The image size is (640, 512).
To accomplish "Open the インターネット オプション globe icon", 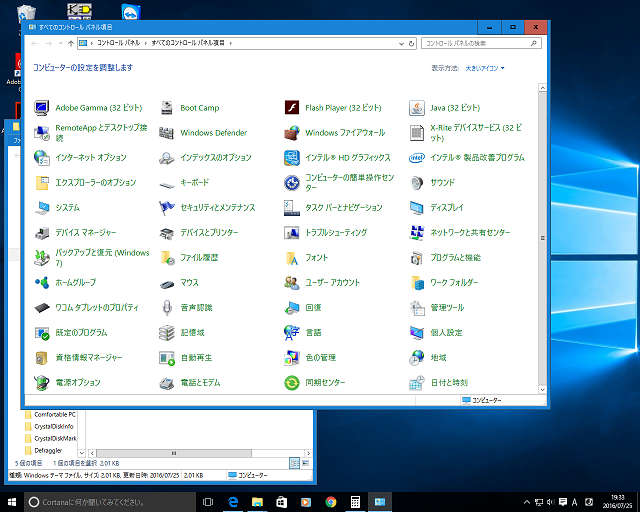I will [x=42, y=158].
